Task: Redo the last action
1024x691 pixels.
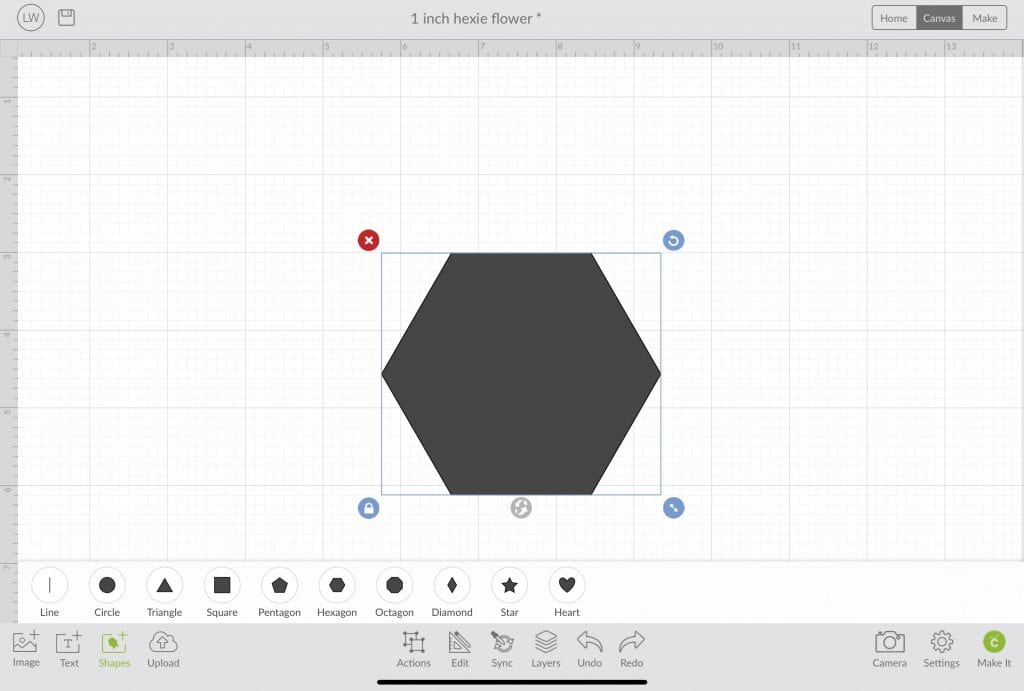Action: click(x=632, y=649)
